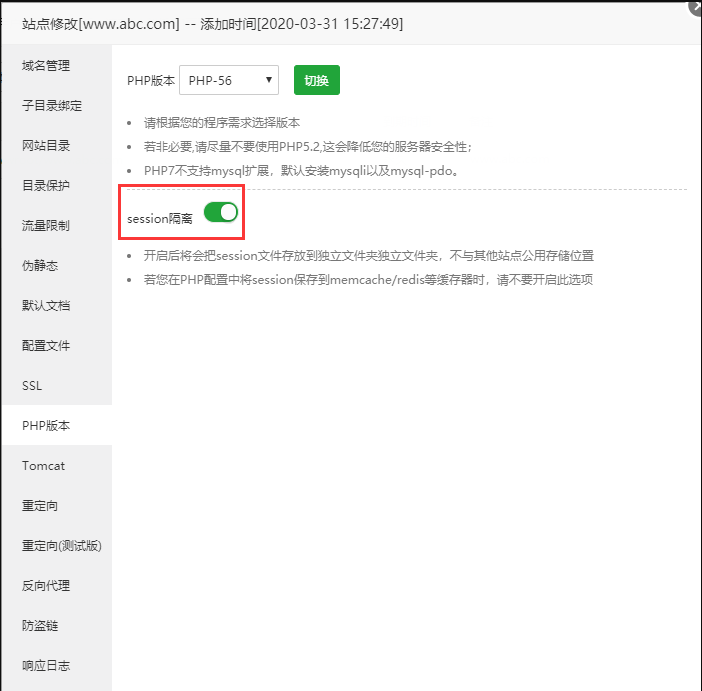Screen dimensions: 702x691
Task: Open 流量限制 in the sidebar
Action: pos(47,226)
